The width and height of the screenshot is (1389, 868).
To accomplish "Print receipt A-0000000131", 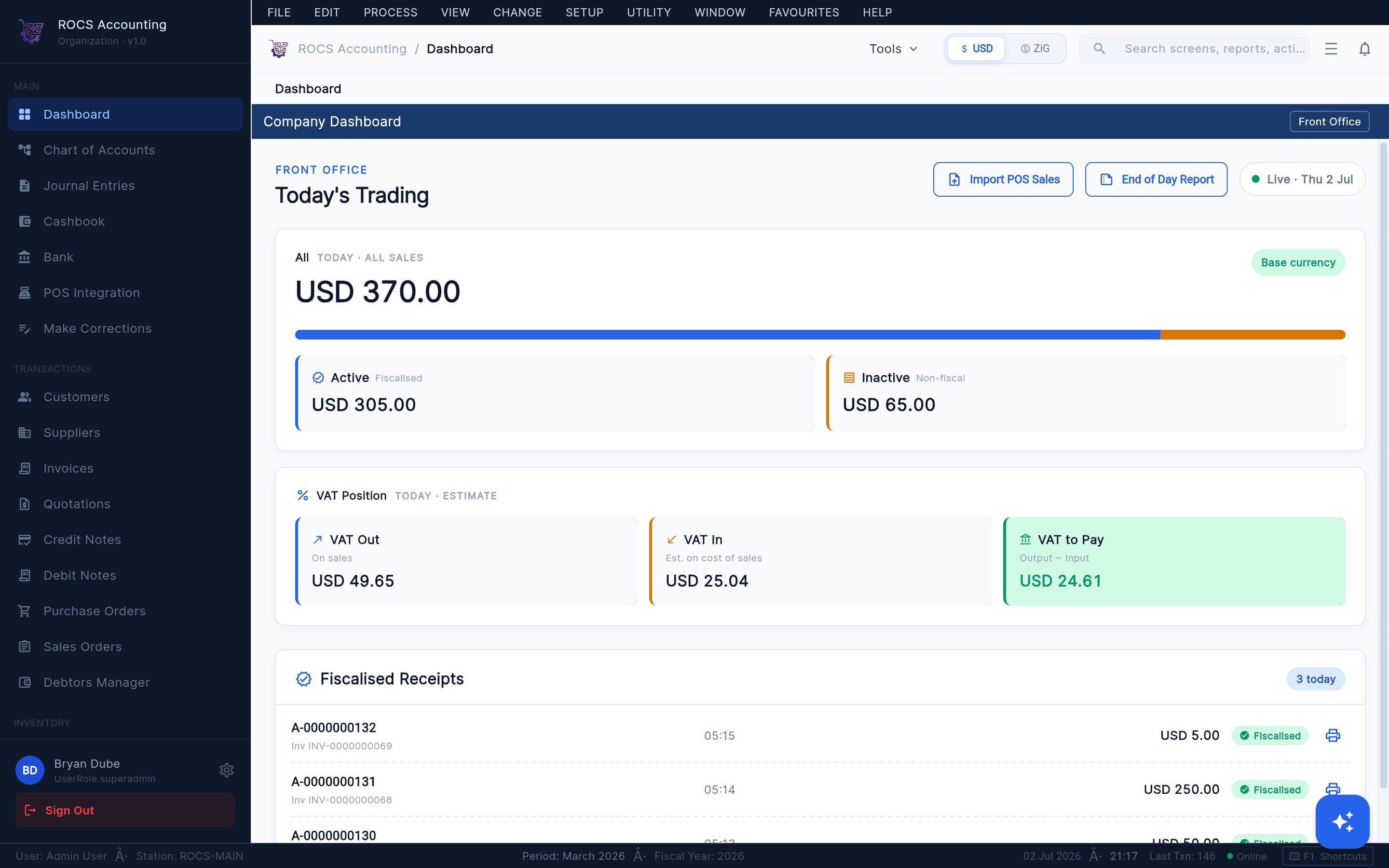I will click(x=1333, y=788).
